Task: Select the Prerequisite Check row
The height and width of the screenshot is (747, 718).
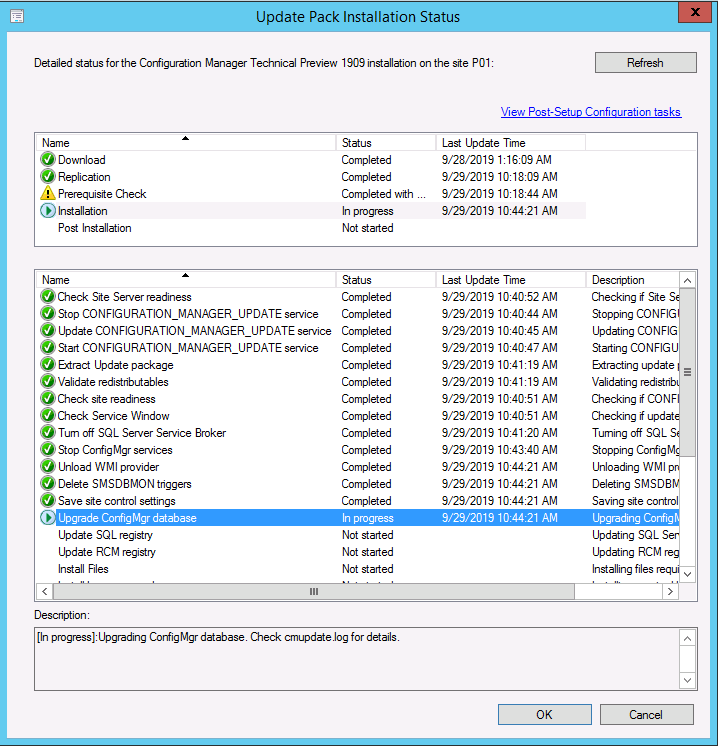Action: (312, 193)
